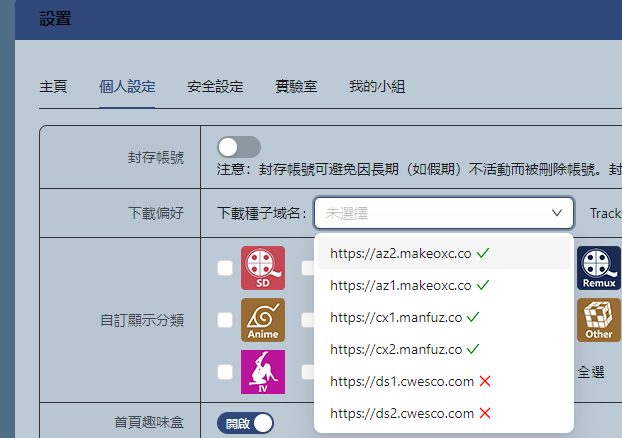Turn off the 首頁趣味盒 開啟 switch
This screenshot has width=622, height=438.
click(x=246, y=423)
